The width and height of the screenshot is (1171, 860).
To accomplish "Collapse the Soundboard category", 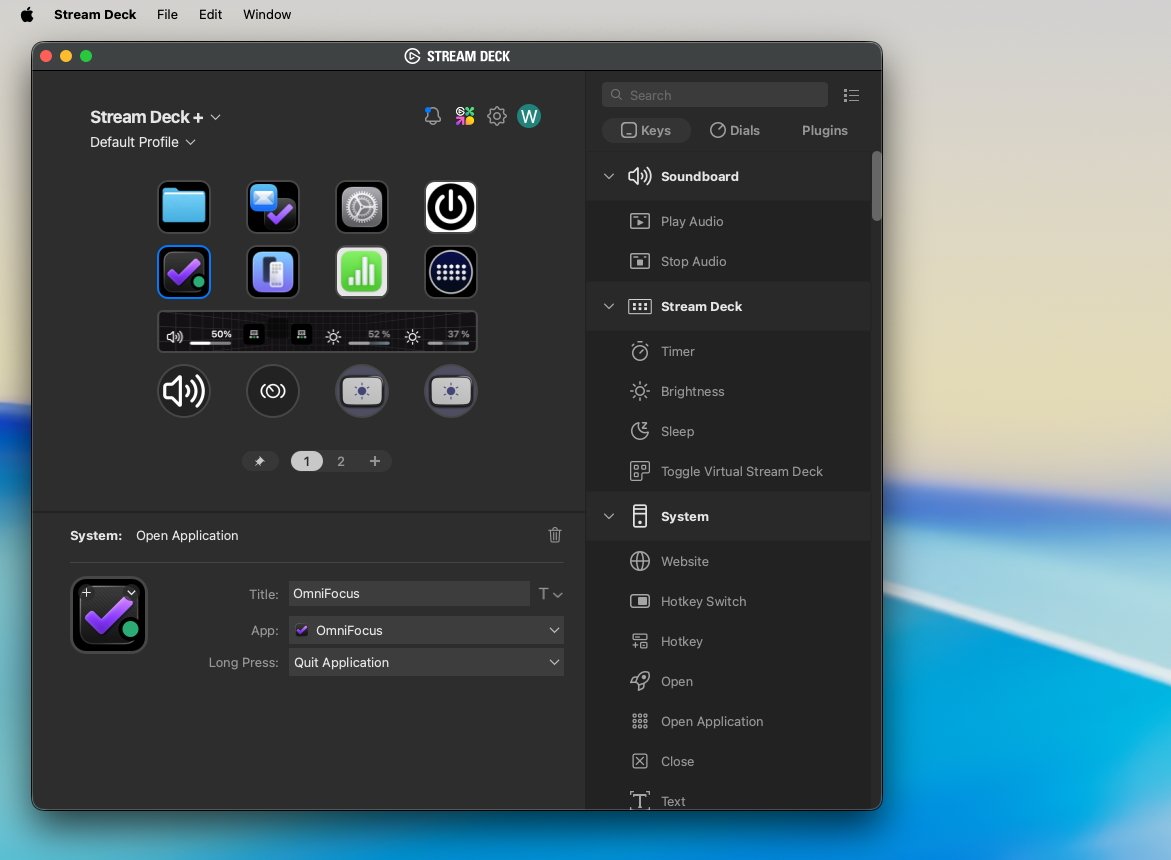I will coord(609,176).
